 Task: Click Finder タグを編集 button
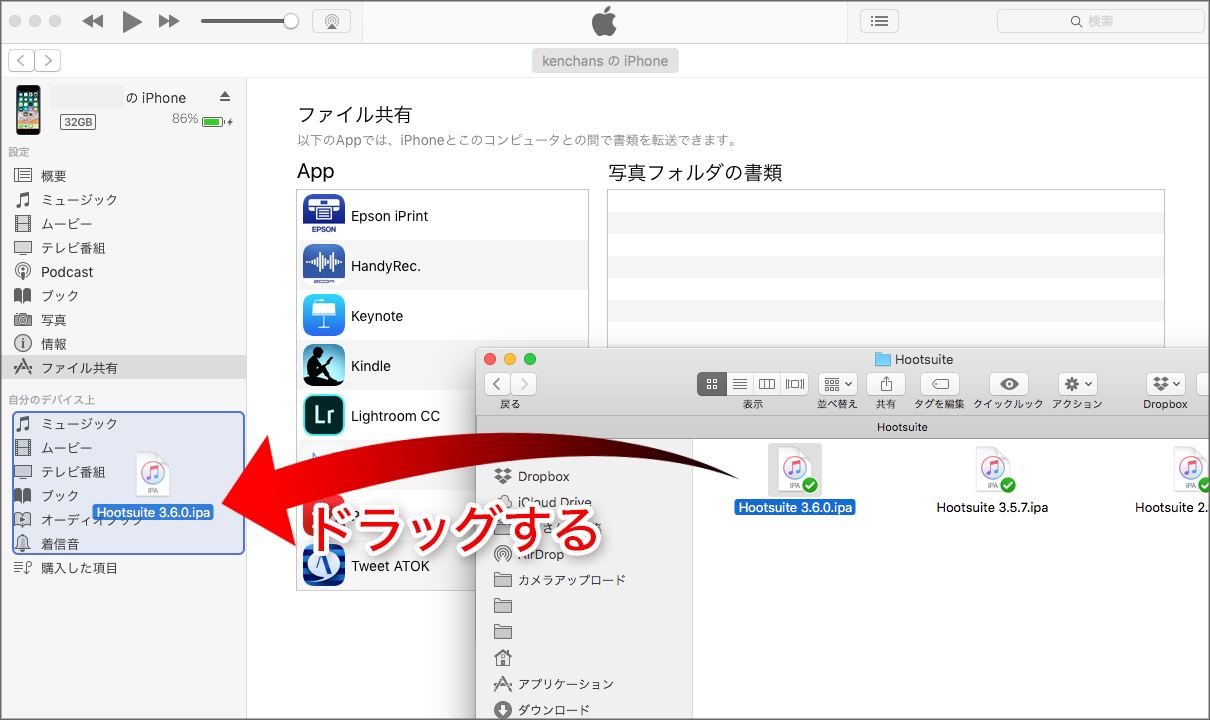tap(939, 384)
